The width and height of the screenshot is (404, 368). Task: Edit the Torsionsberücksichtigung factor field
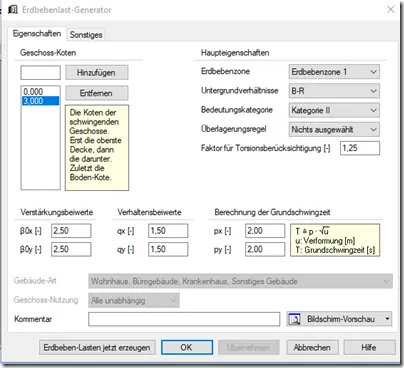pos(360,148)
